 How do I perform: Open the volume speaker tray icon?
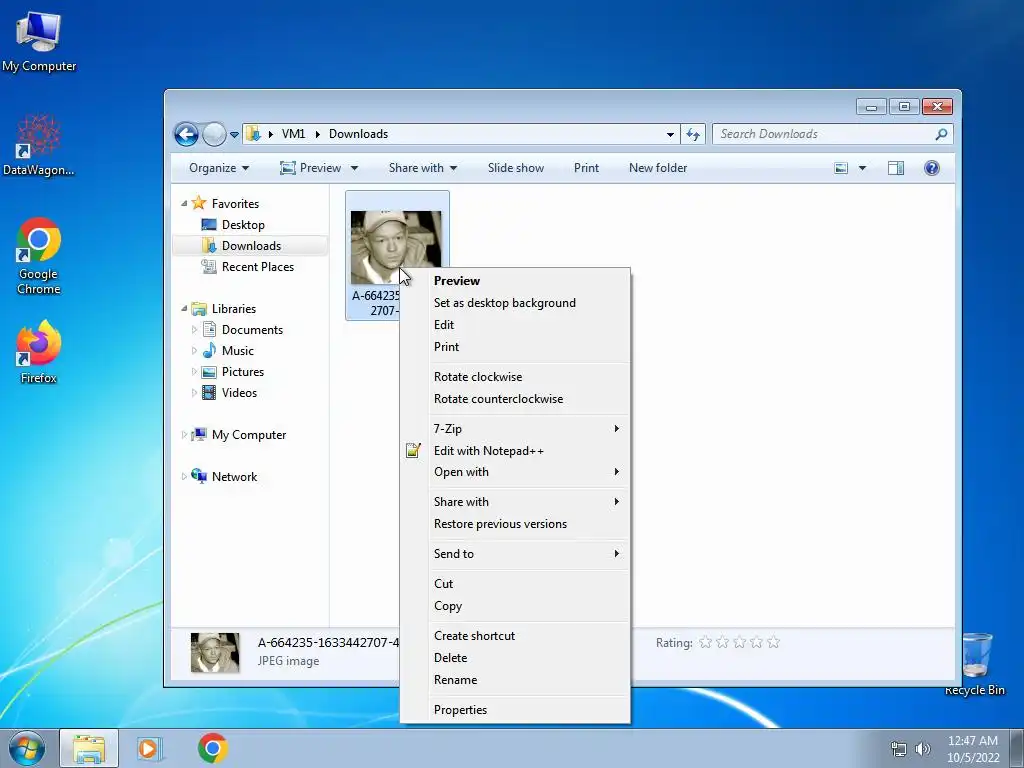[923, 749]
